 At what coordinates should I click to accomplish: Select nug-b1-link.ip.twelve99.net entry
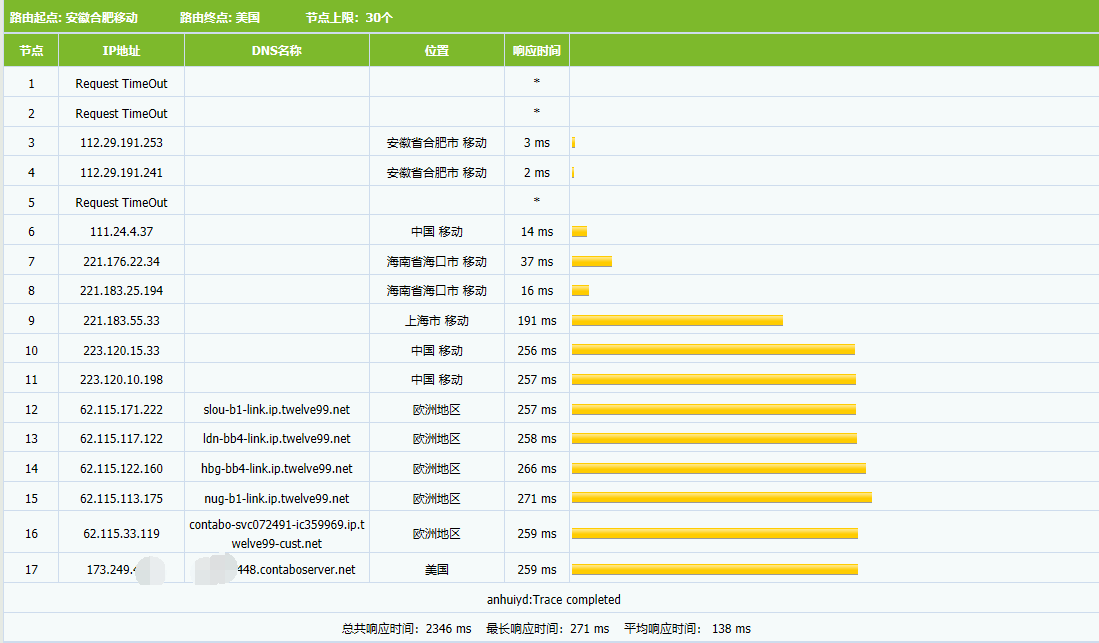pos(276,498)
